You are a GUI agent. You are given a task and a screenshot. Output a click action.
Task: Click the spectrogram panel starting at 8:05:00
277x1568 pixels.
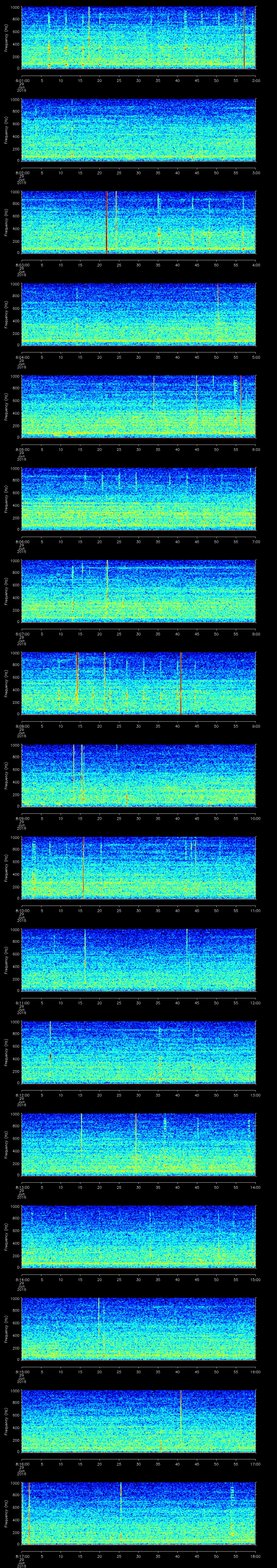(139, 407)
